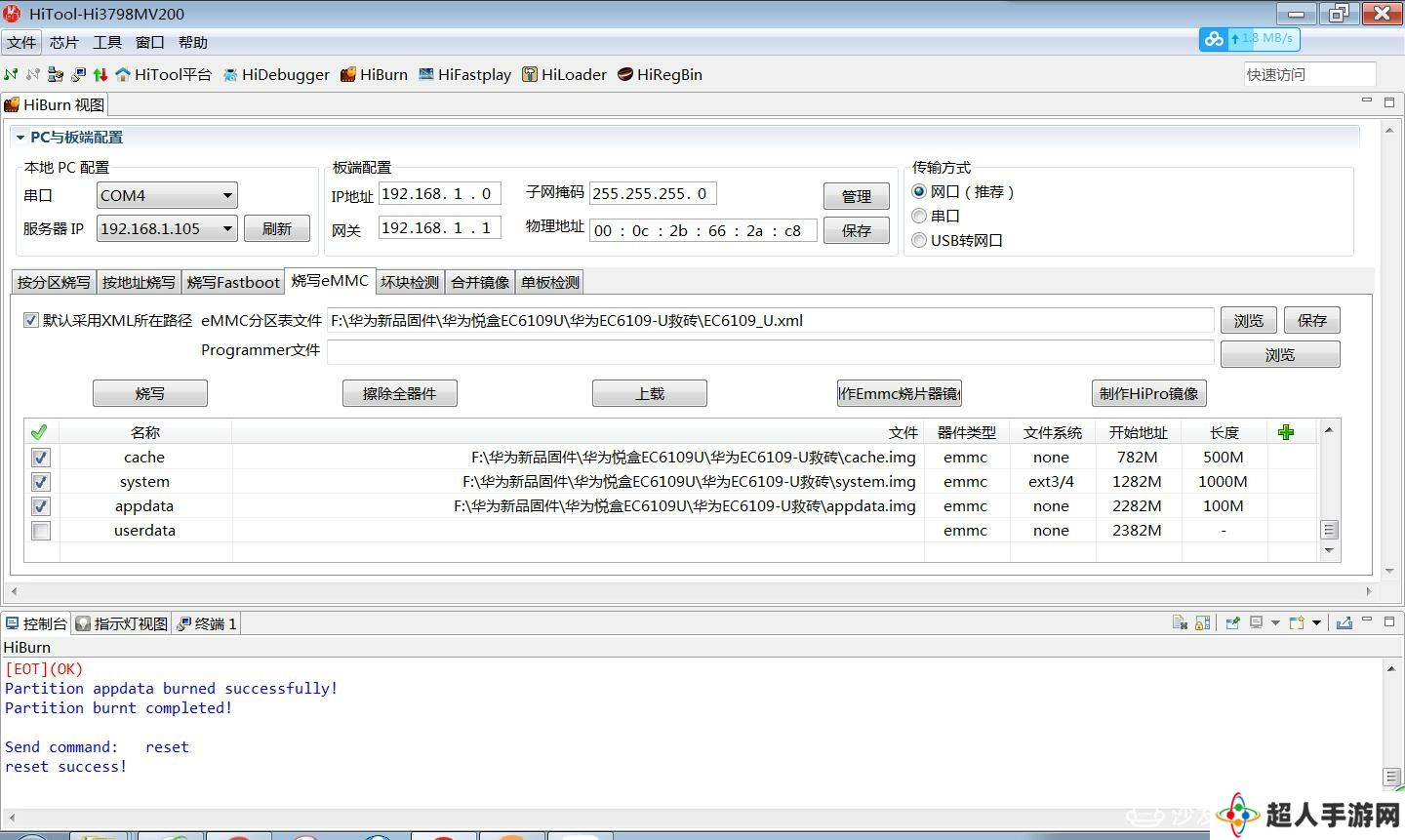1405x840 pixels.
Task: Open the HiLoader tool
Action: (564, 74)
